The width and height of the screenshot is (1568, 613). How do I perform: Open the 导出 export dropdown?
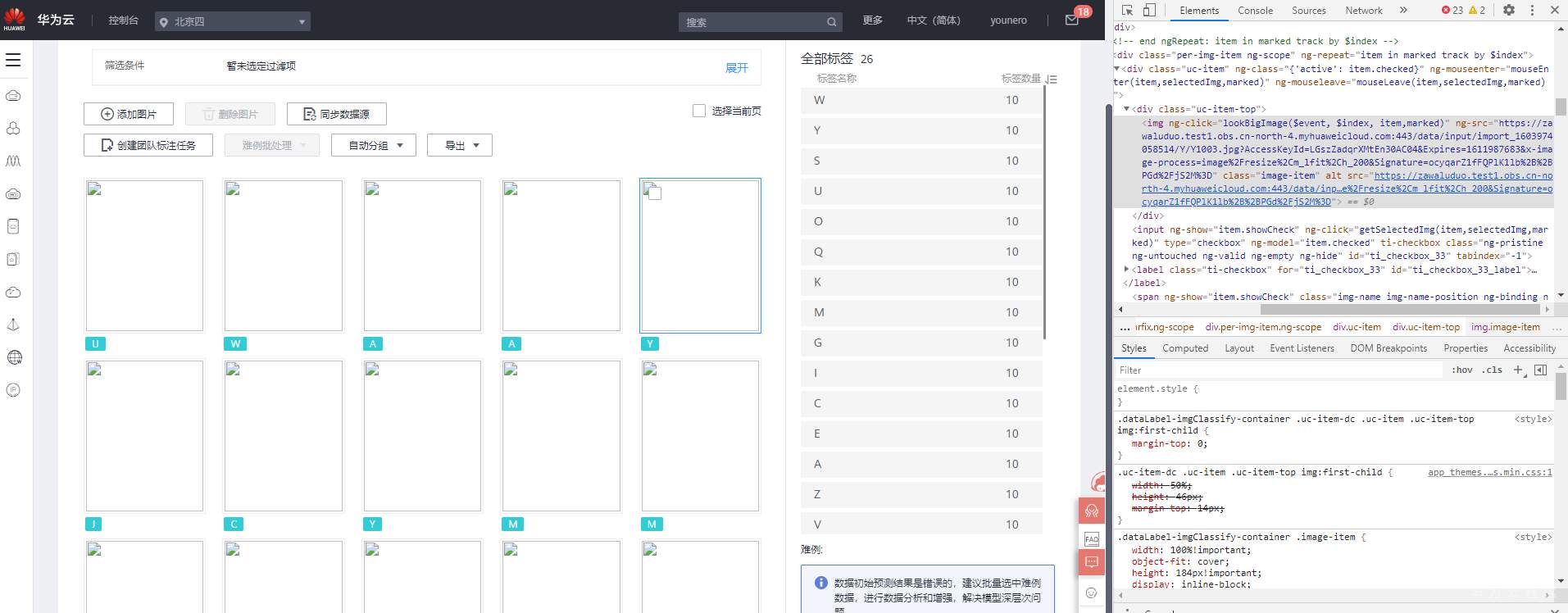[x=460, y=146]
